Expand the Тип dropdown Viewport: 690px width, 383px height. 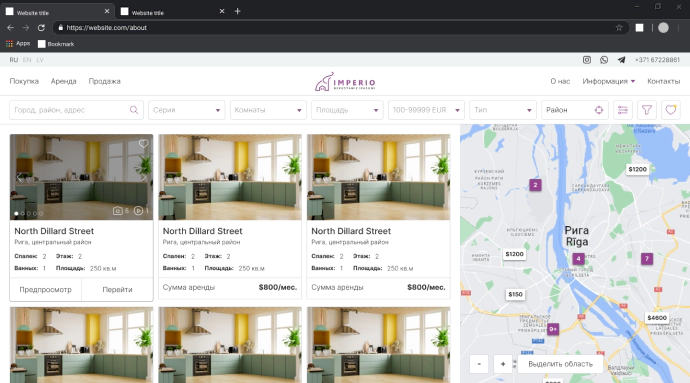pyautogui.click(x=503, y=110)
